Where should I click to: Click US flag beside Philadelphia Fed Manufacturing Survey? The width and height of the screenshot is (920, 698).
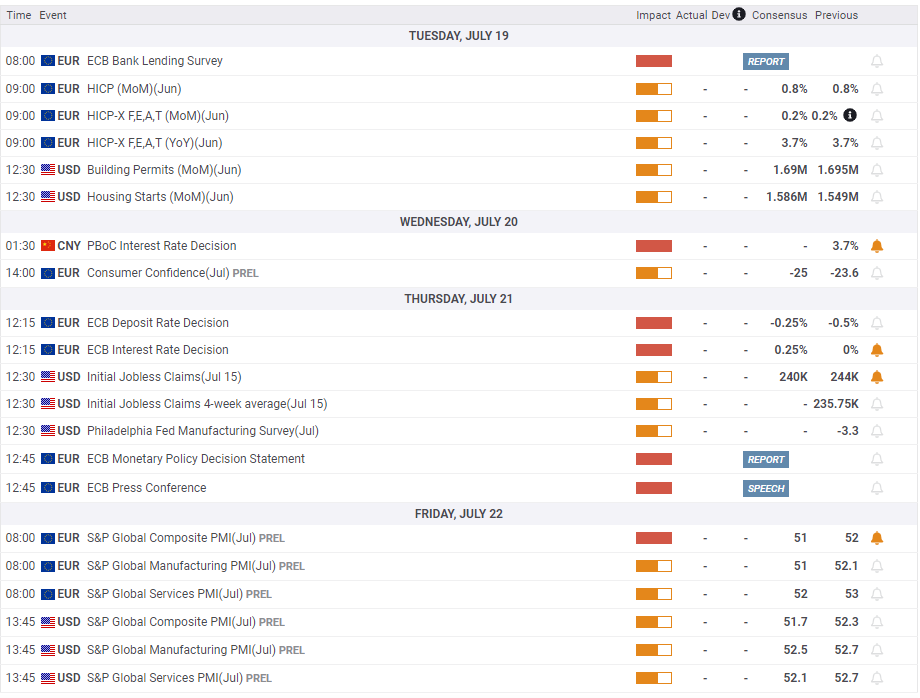[x=47, y=431]
